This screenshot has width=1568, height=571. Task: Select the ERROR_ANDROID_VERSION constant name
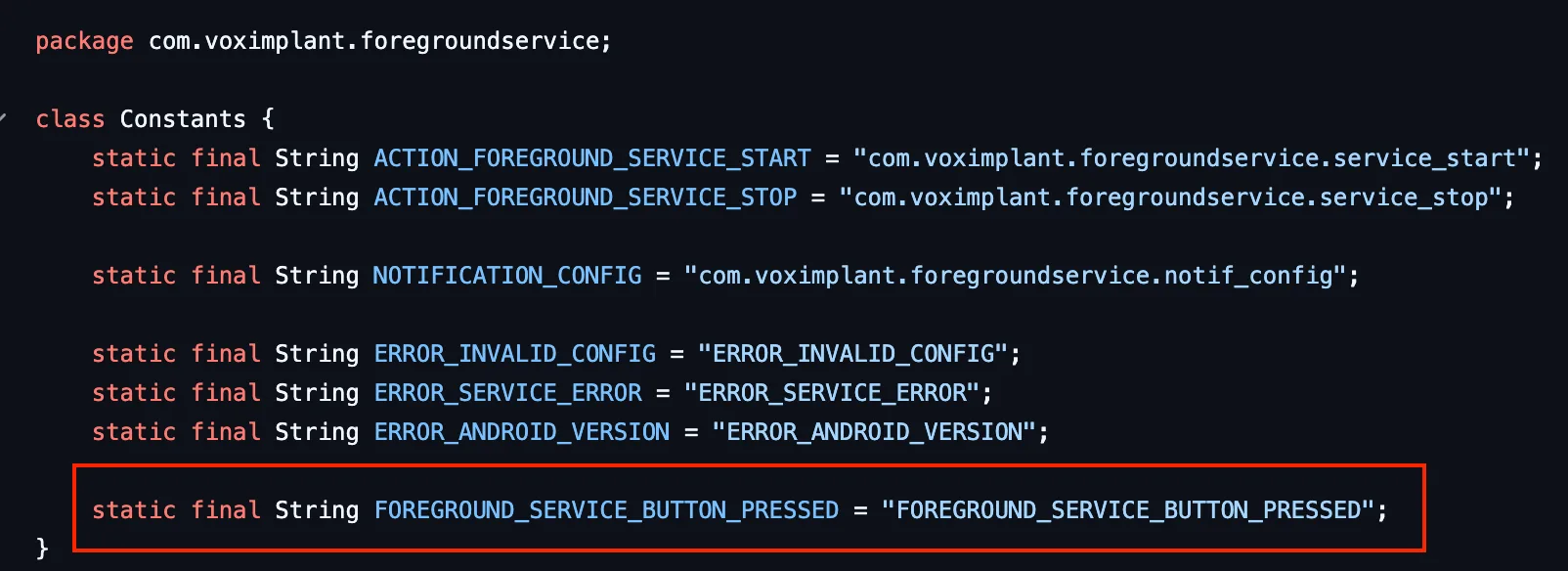coord(522,432)
